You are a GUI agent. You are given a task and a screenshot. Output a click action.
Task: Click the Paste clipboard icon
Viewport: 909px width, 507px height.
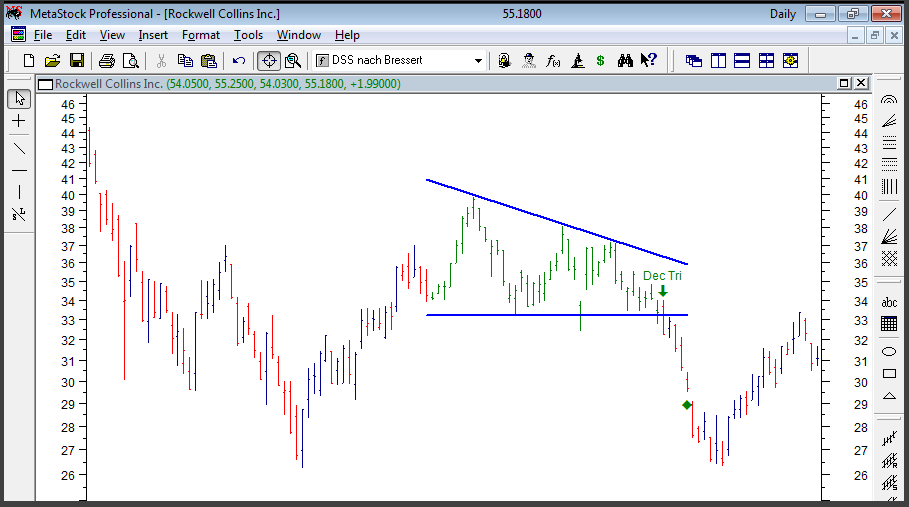click(x=209, y=60)
